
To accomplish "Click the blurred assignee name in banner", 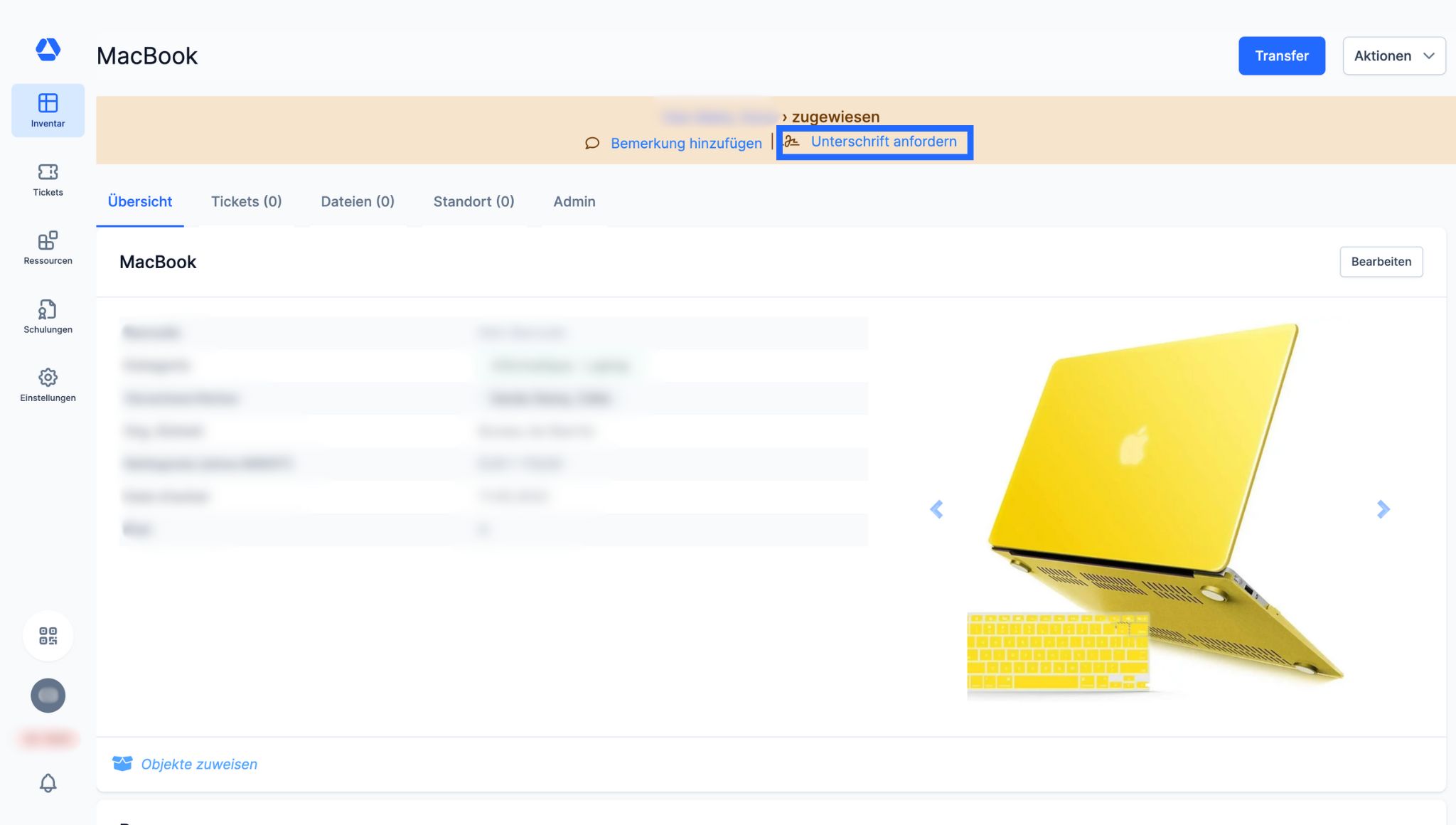I will point(719,117).
